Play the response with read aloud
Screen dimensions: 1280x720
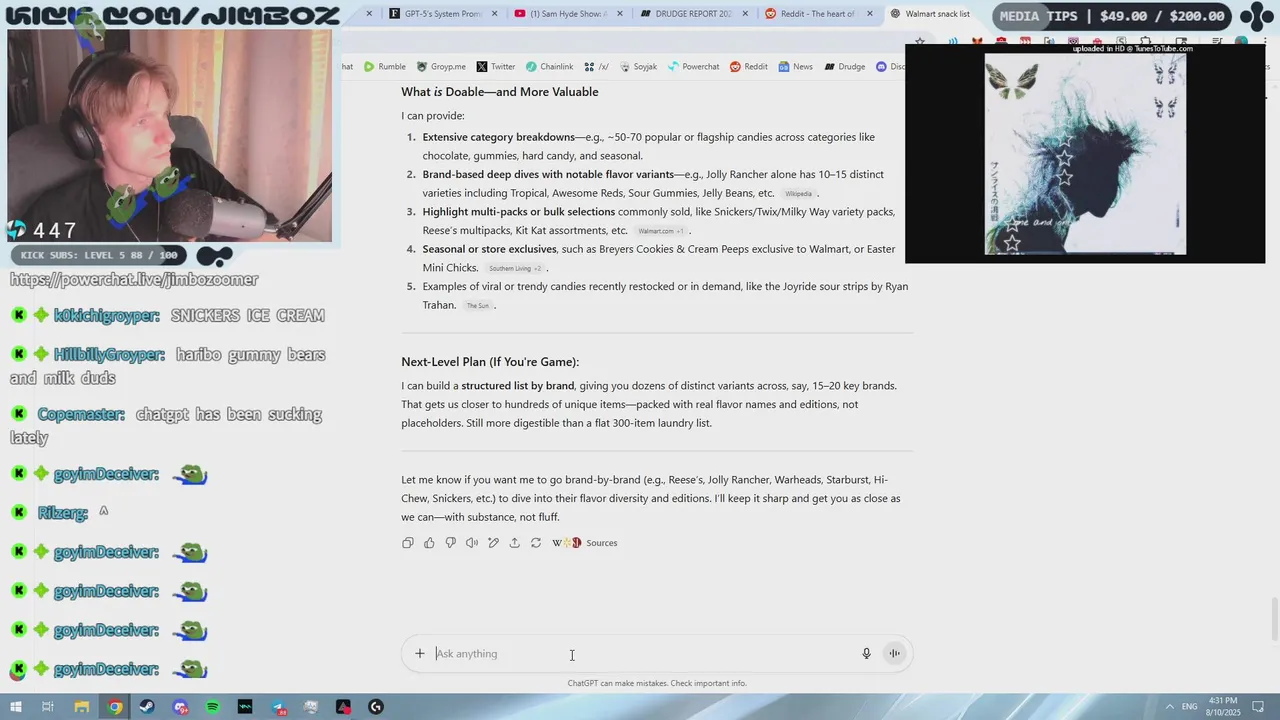472,543
